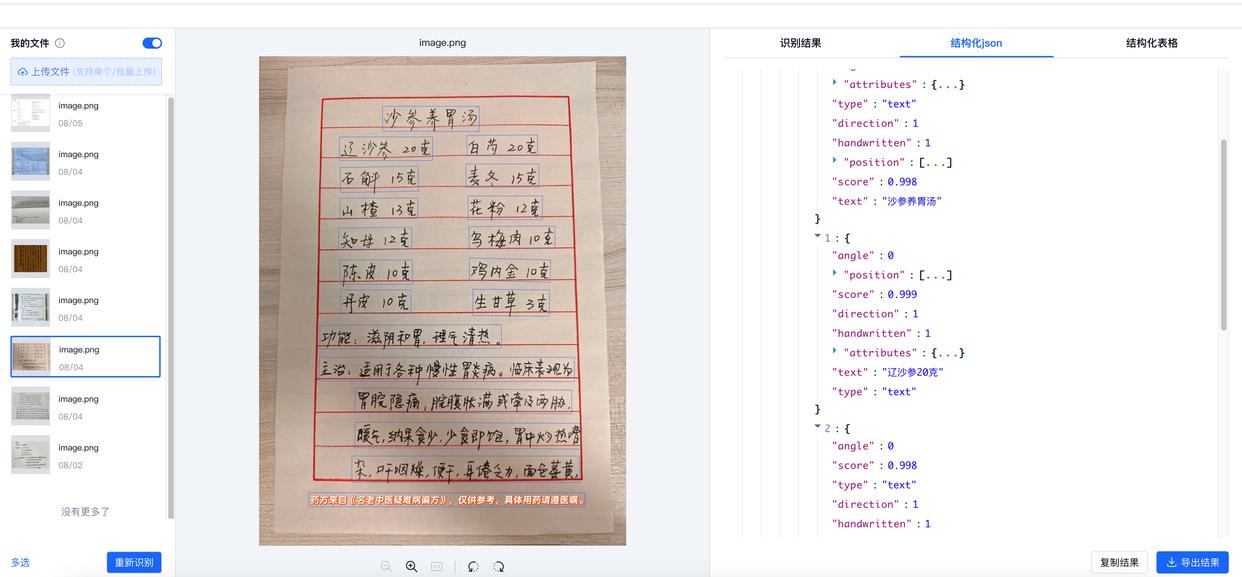This screenshot has width=1242, height=577.
Task: Select the 沙参养胃汤 title box in the image
Action: point(431,119)
